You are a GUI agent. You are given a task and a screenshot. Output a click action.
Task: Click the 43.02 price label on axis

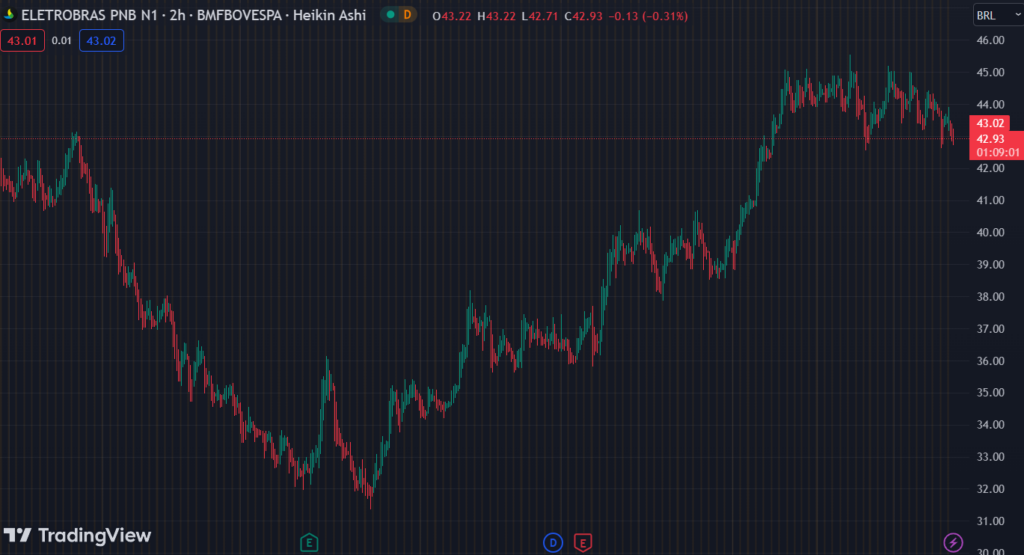(x=990, y=123)
